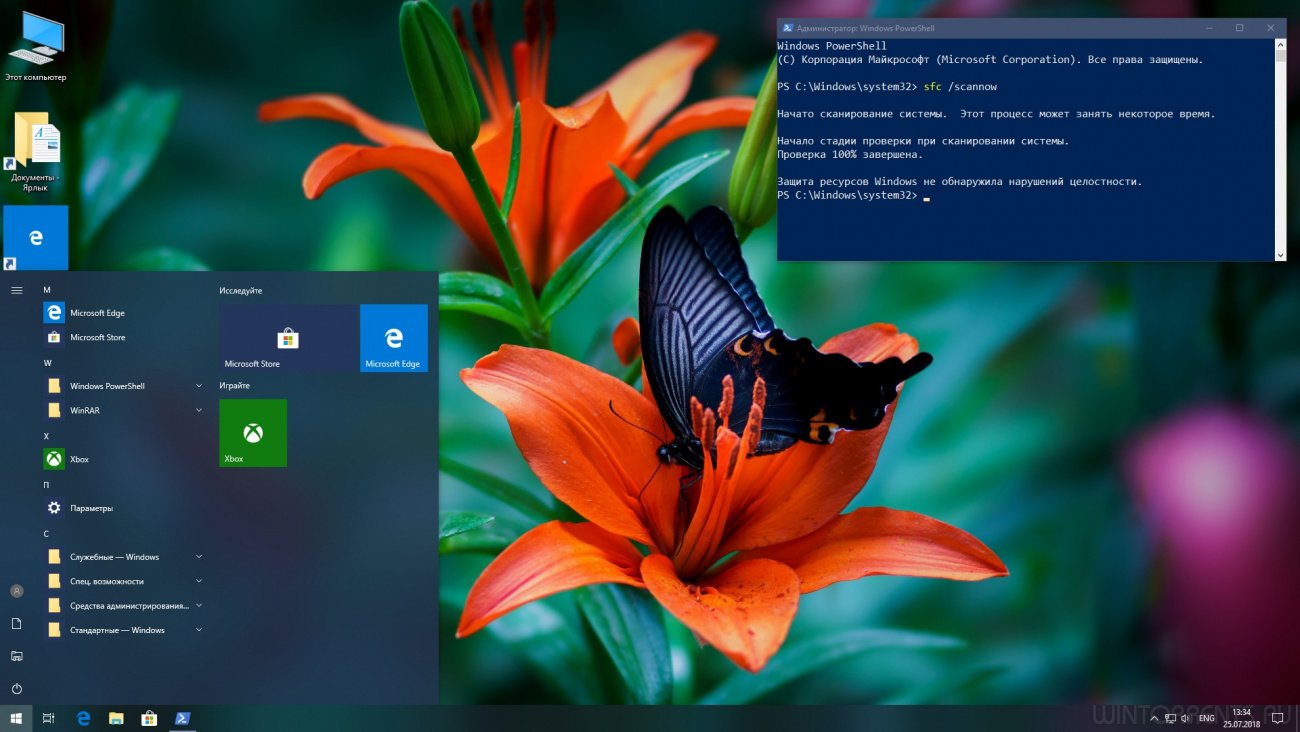This screenshot has height=732, width=1300.
Task: Click the letter M header in app list
Action: click(47, 290)
